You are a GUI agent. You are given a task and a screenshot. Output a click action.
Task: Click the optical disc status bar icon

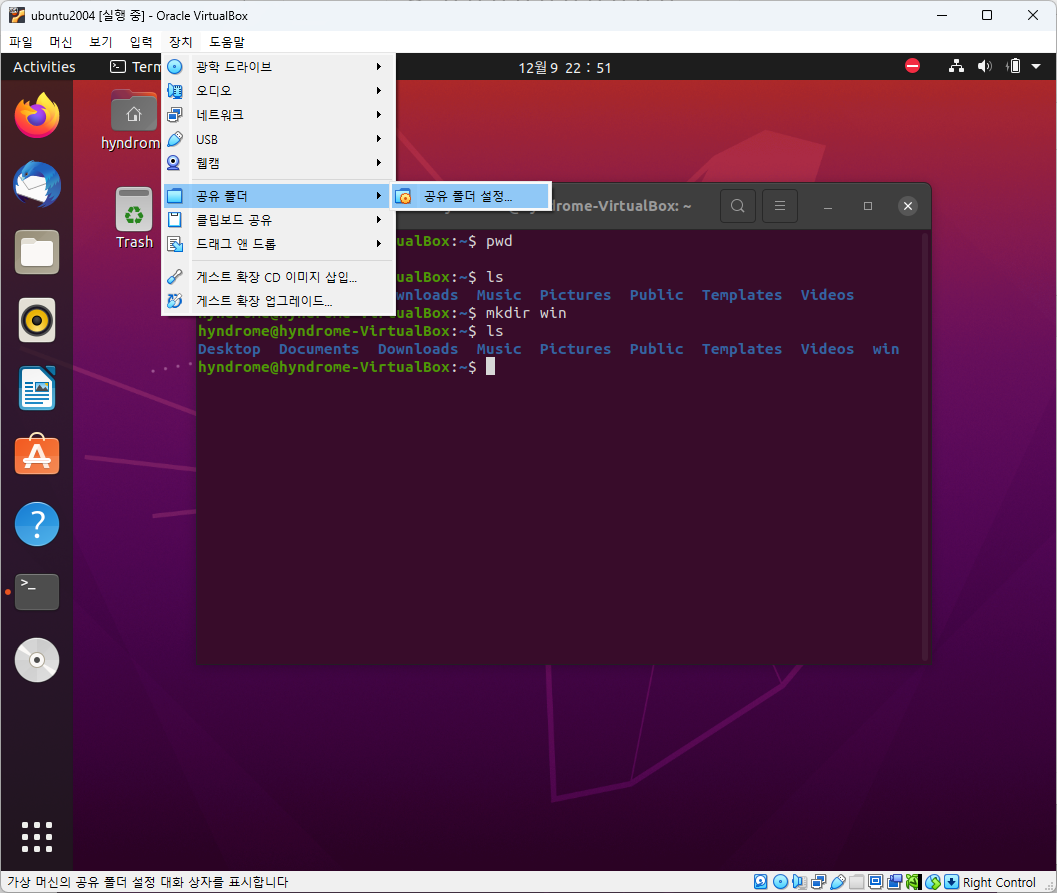[780, 882]
